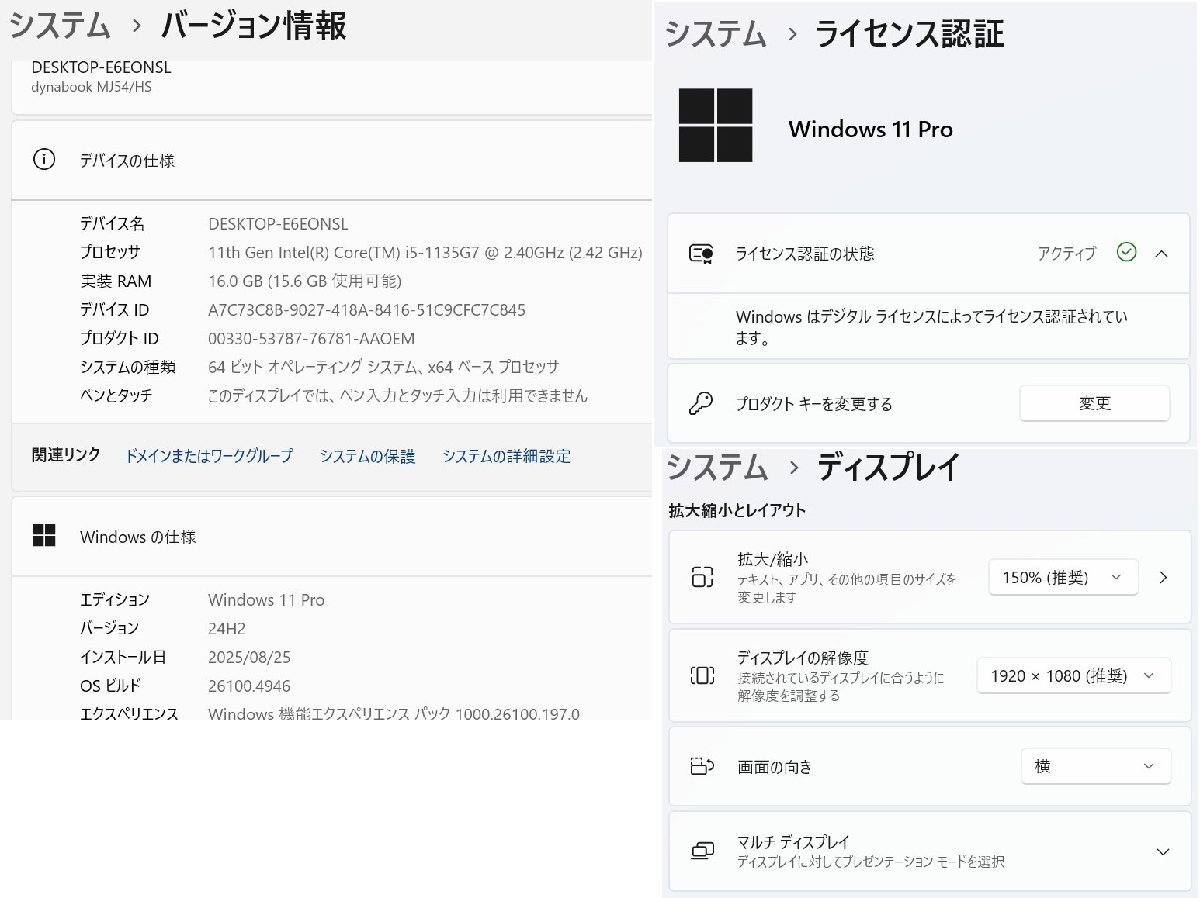Click the ディスプレイの解像度 label
This screenshot has height=898, width=1200.
tap(803, 657)
